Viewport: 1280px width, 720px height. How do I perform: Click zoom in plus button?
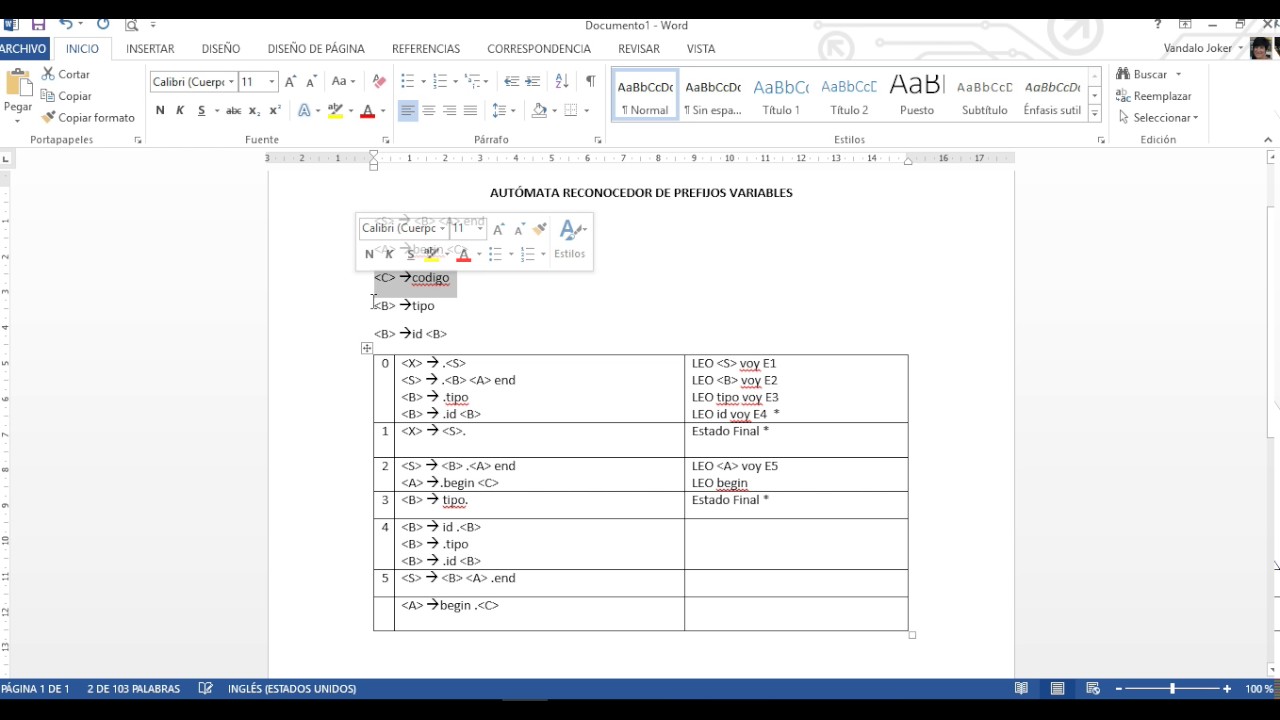tap(1227, 689)
